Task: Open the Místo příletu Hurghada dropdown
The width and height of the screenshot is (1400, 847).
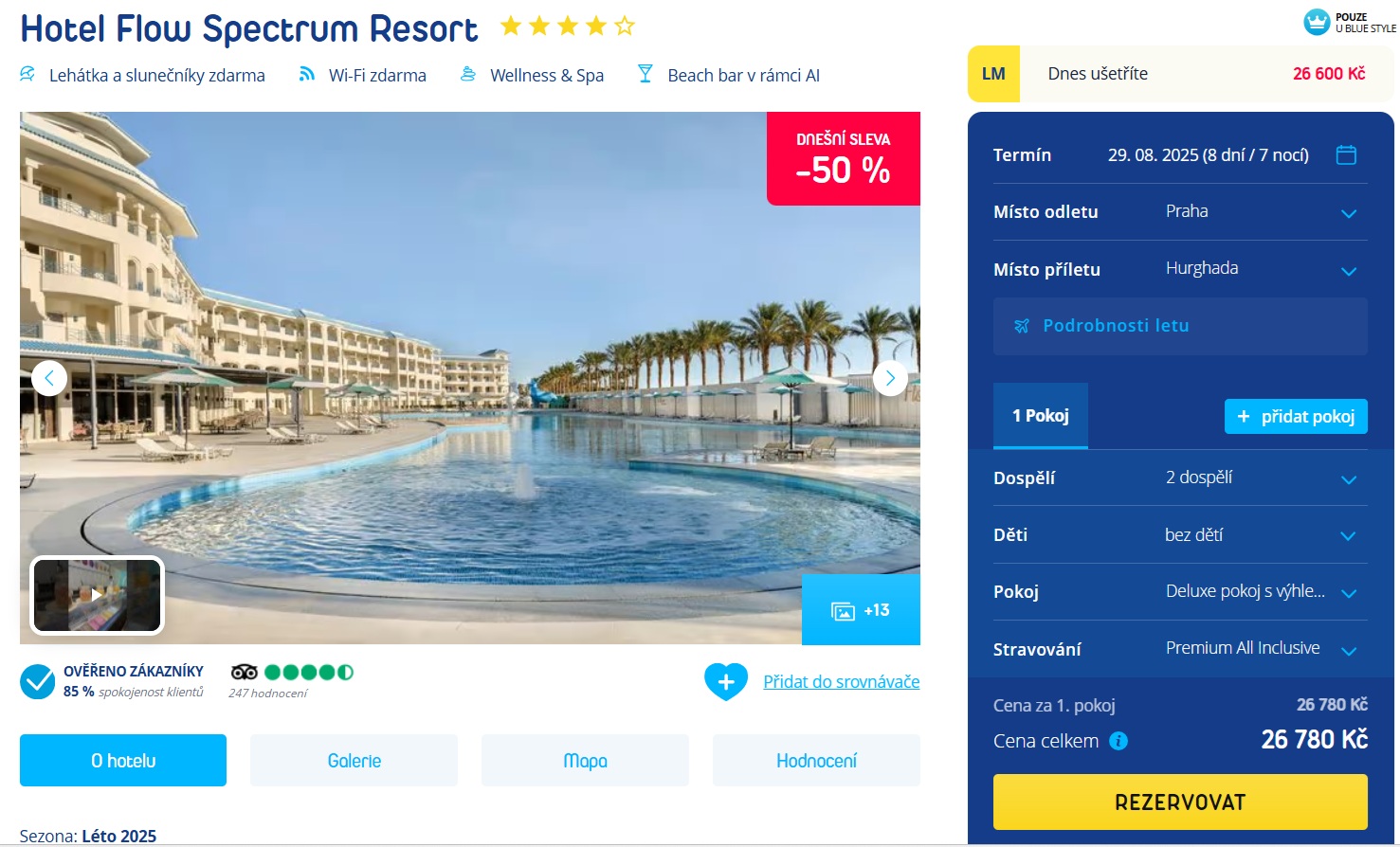Action: (x=1180, y=269)
